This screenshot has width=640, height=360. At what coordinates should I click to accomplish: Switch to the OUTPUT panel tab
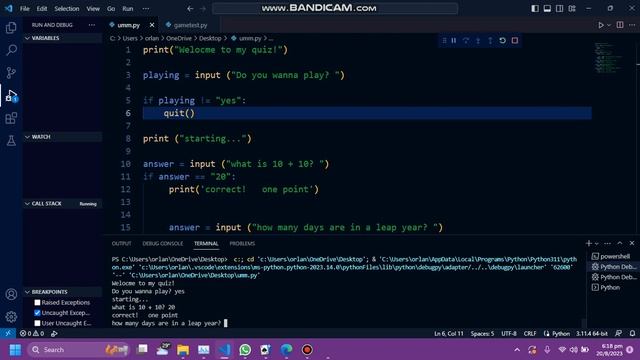(x=122, y=243)
